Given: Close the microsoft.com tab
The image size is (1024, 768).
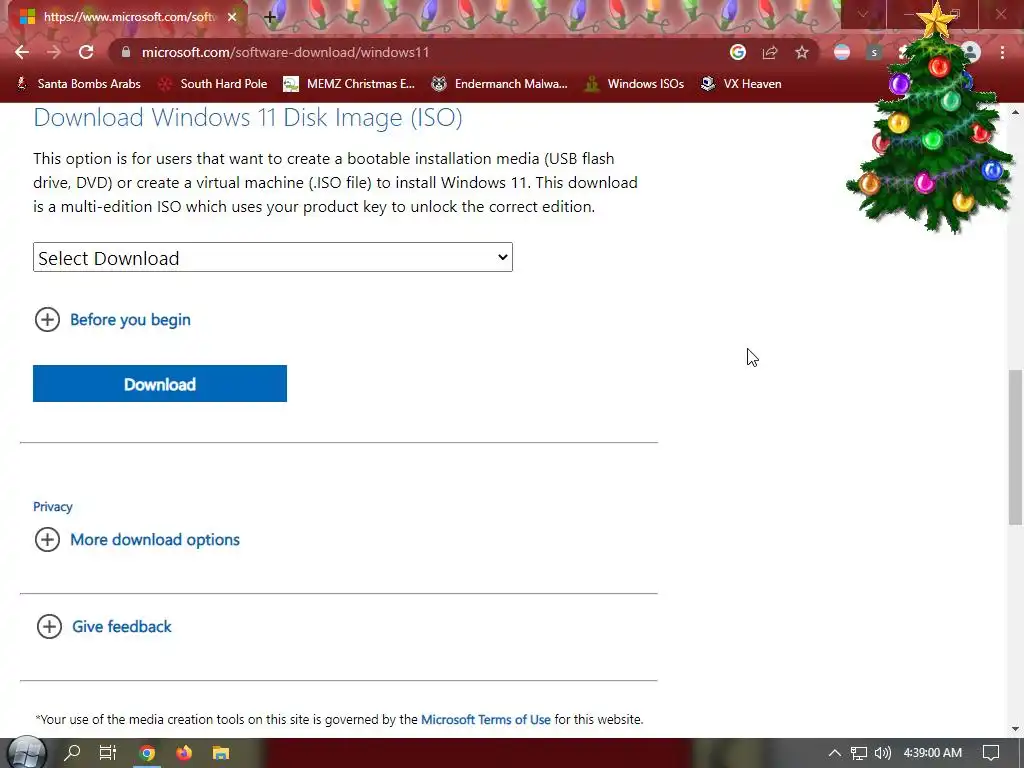Looking at the screenshot, I should pos(232,17).
